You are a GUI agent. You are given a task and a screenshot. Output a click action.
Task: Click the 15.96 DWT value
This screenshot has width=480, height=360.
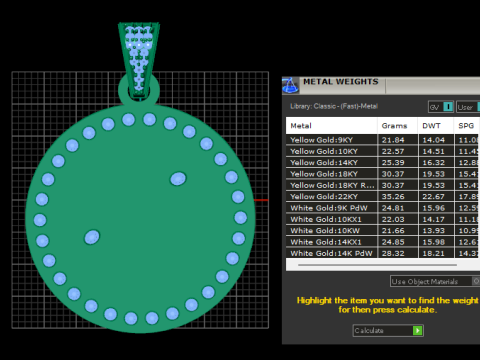[x=434, y=208]
